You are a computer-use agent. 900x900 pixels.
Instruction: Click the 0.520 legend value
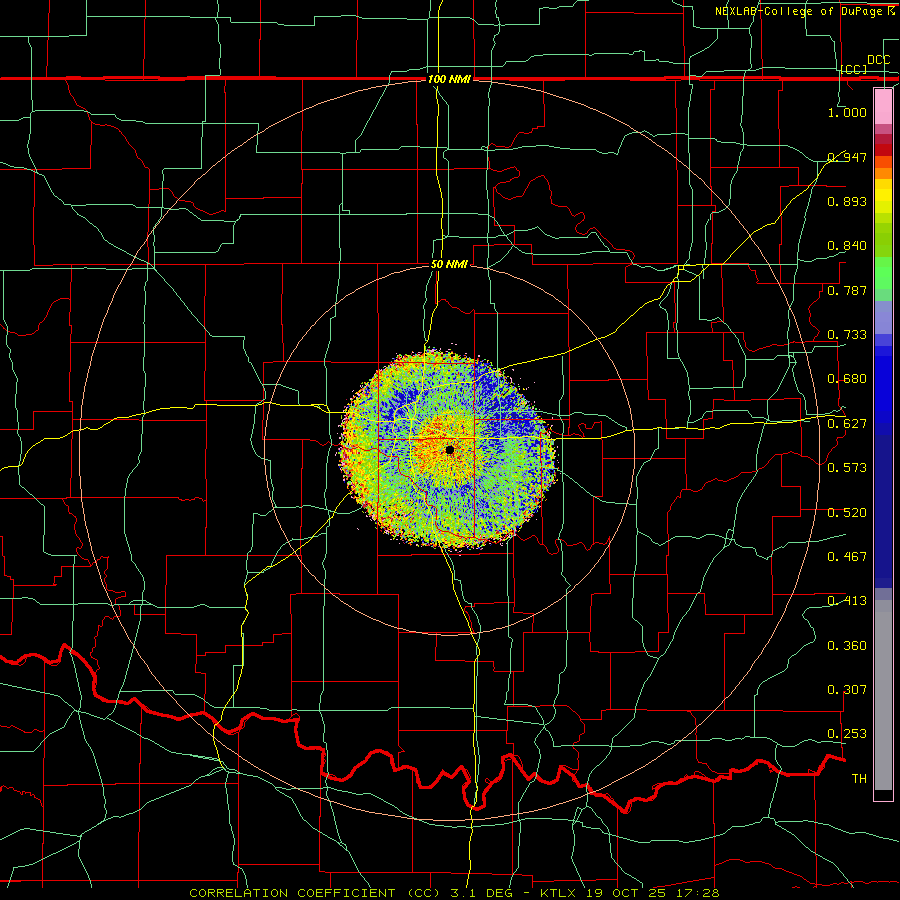(847, 513)
